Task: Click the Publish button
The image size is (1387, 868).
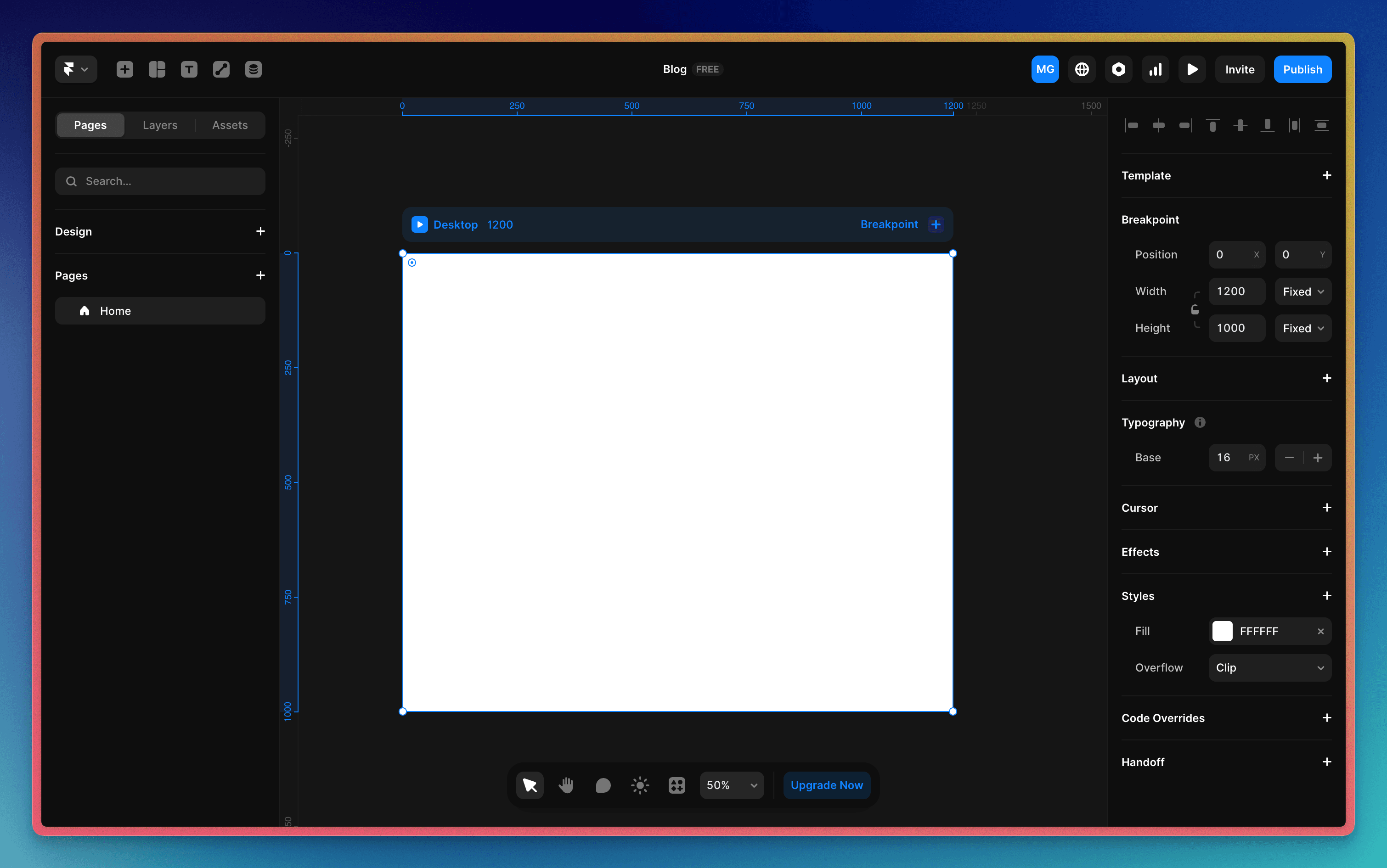Action: pyautogui.click(x=1302, y=69)
